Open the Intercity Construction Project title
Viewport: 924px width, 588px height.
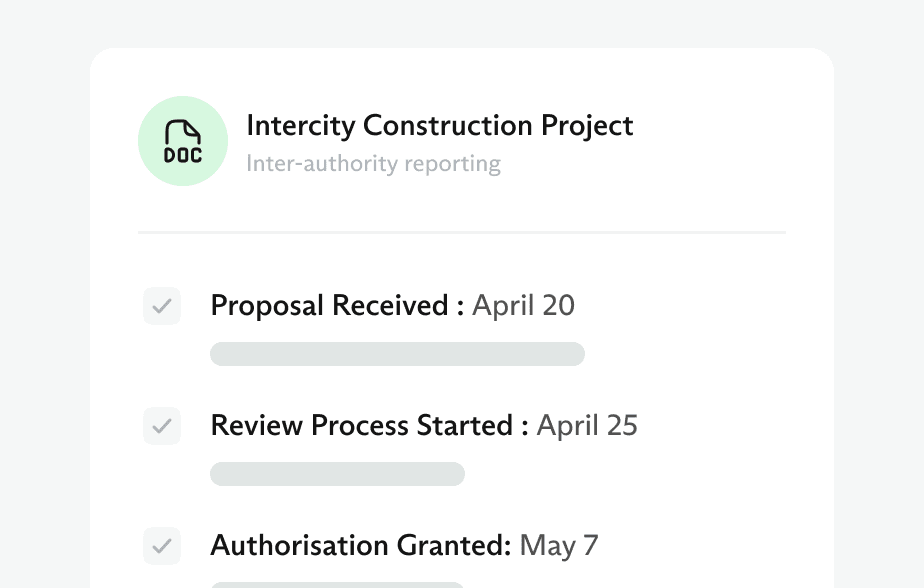(x=440, y=126)
